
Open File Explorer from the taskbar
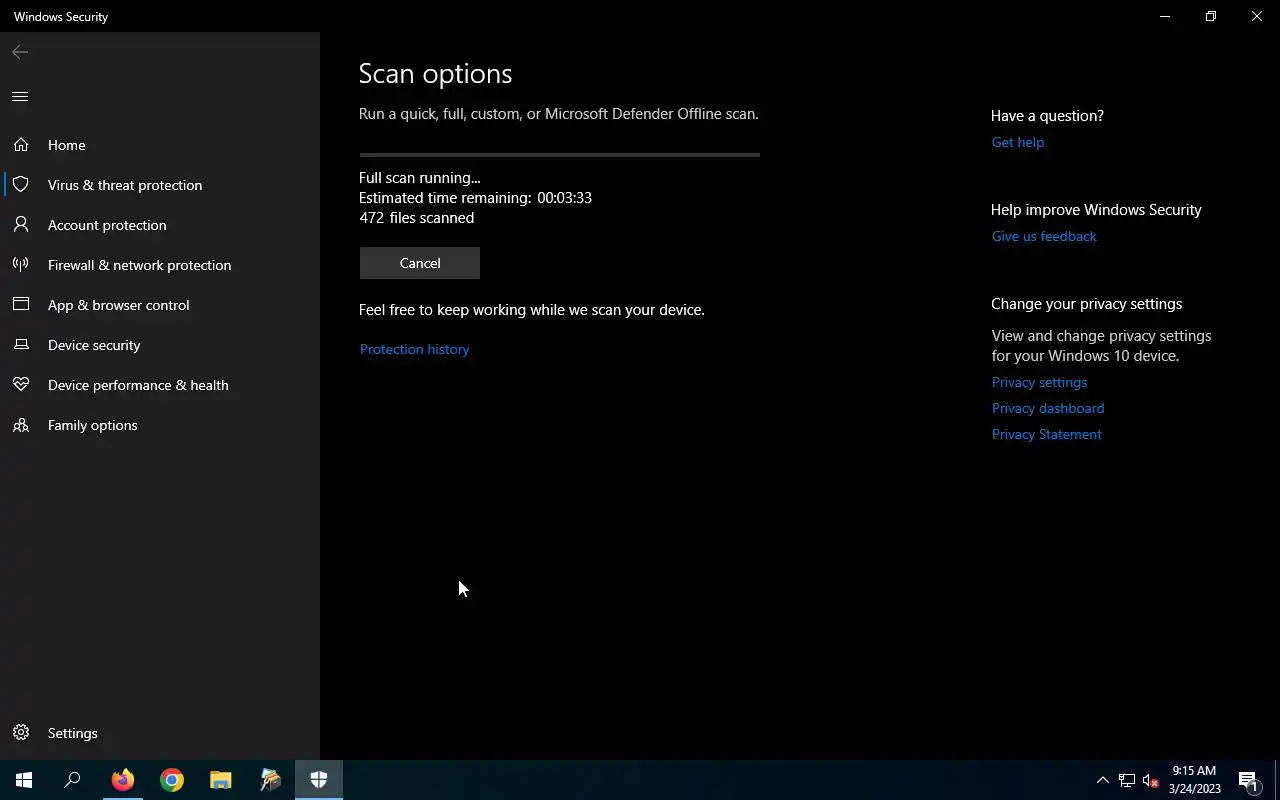221,780
